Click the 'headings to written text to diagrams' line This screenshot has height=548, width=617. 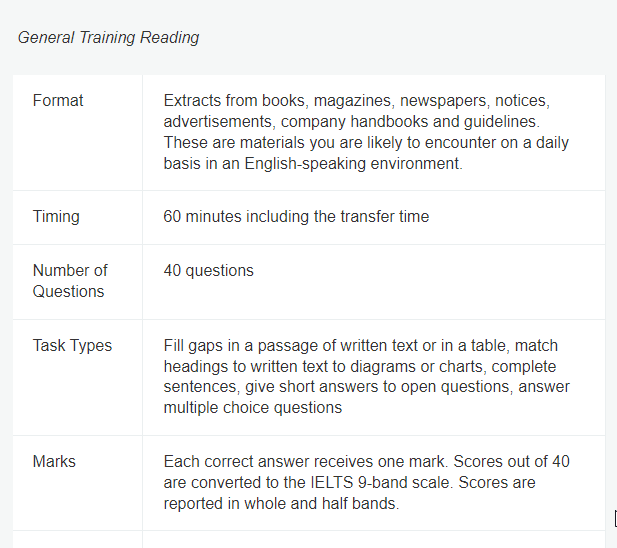pos(360,367)
